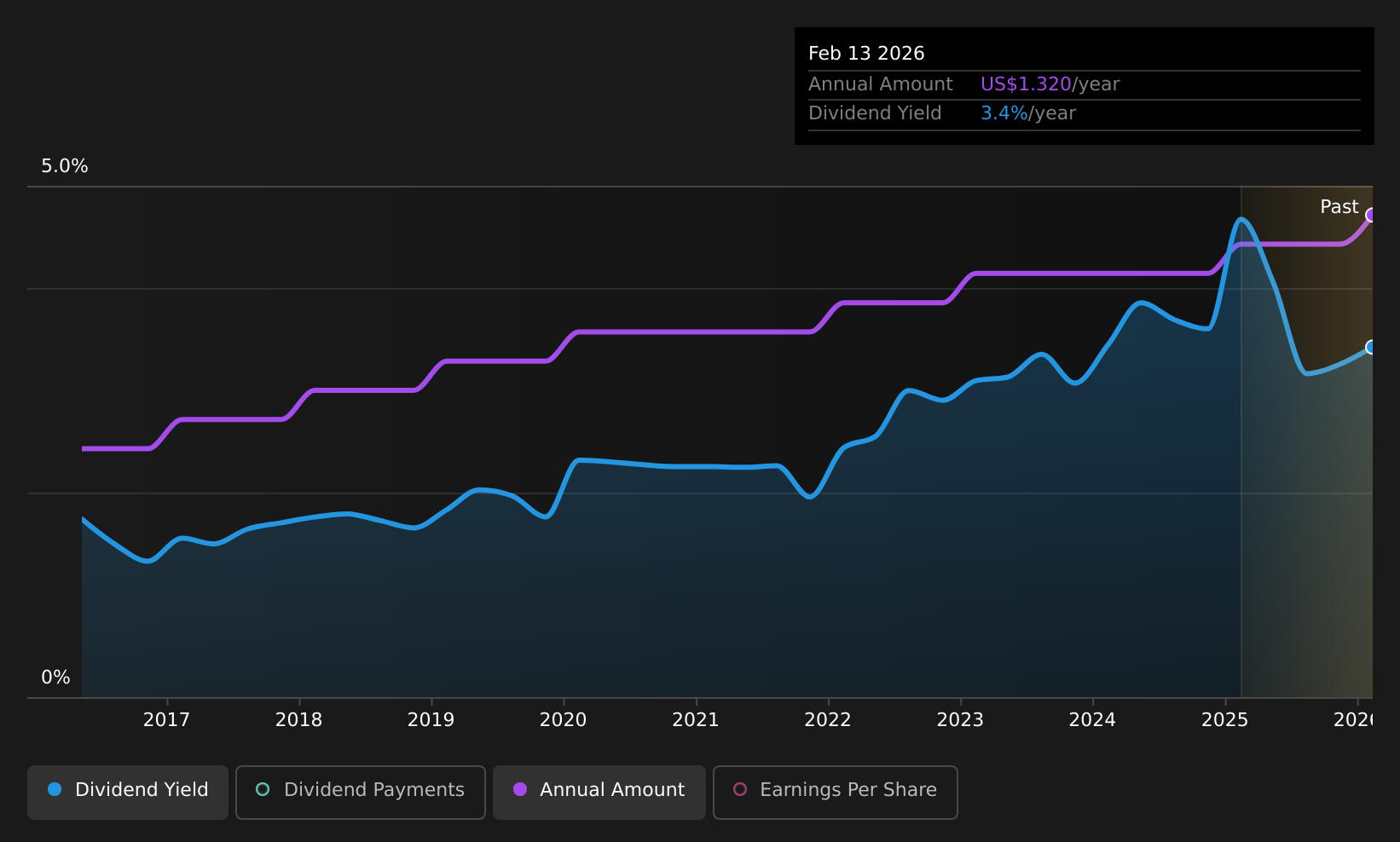
Task: Enable the Dividend Payments series
Action: (x=361, y=792)
